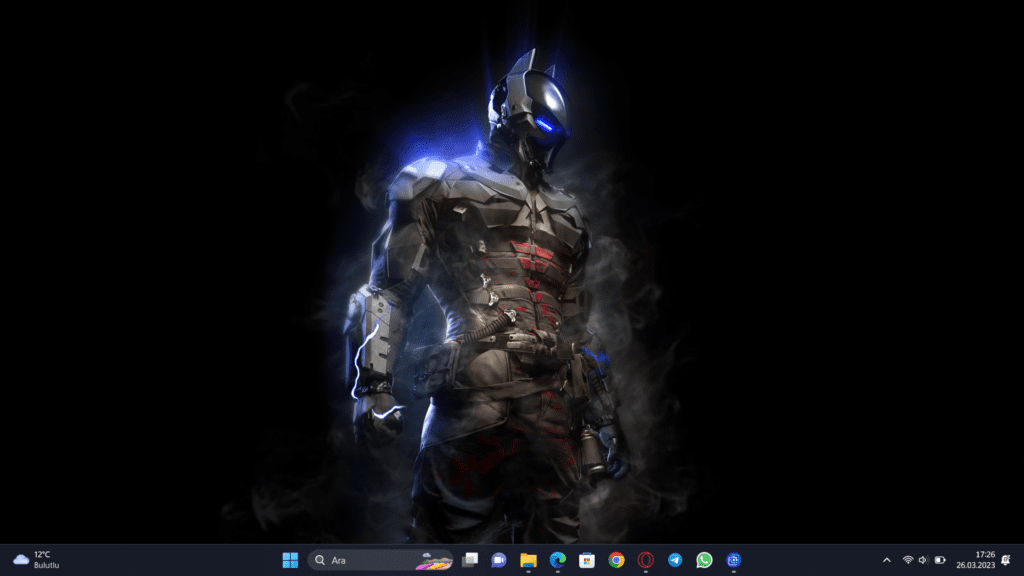Open notifications via the bell icon

[x=1005, y=560]
